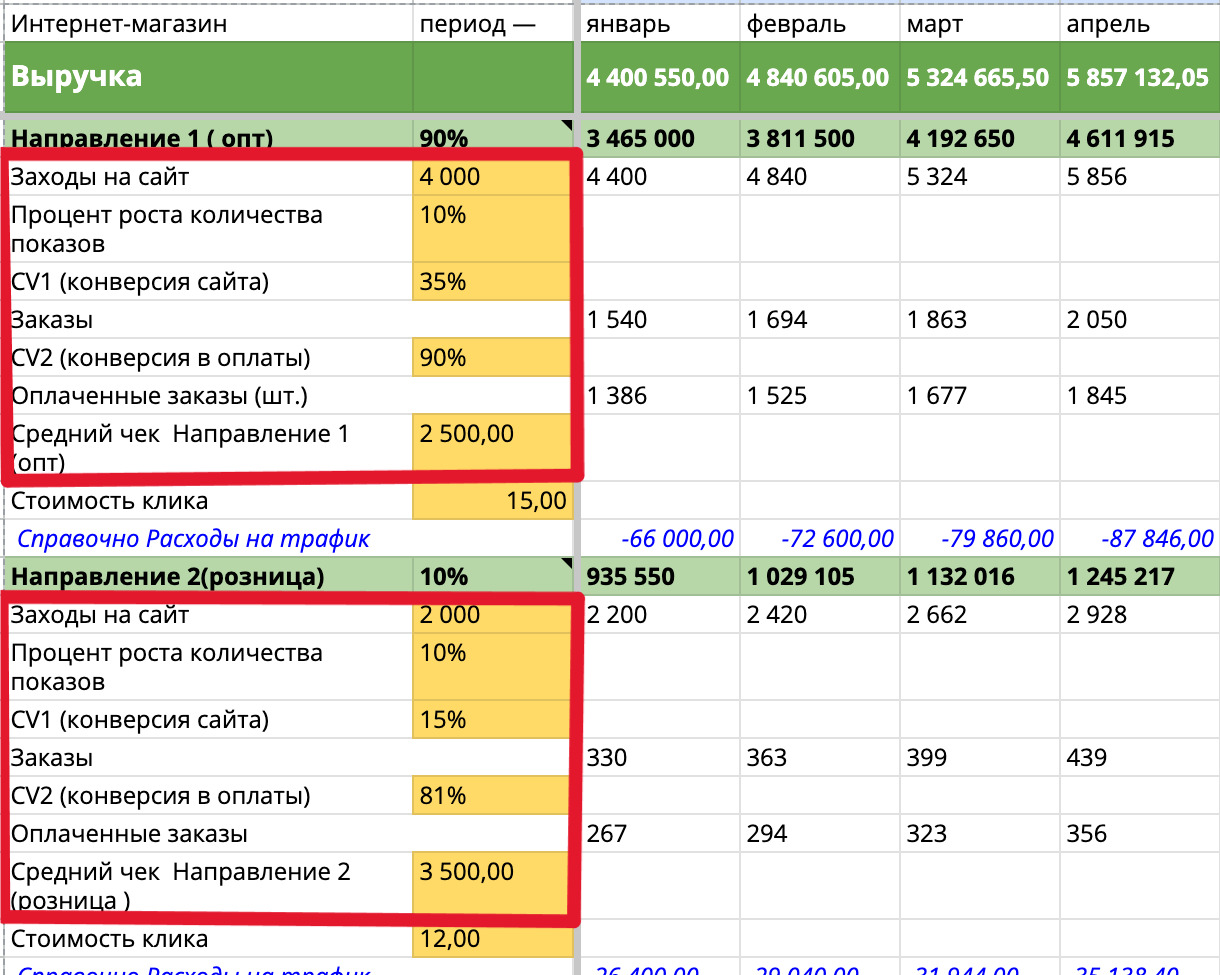Viewport: 1220px width, 975px height.
Task: Select April orders cell 2 050
Action: pyautogui.click(x=1138, y=320)
